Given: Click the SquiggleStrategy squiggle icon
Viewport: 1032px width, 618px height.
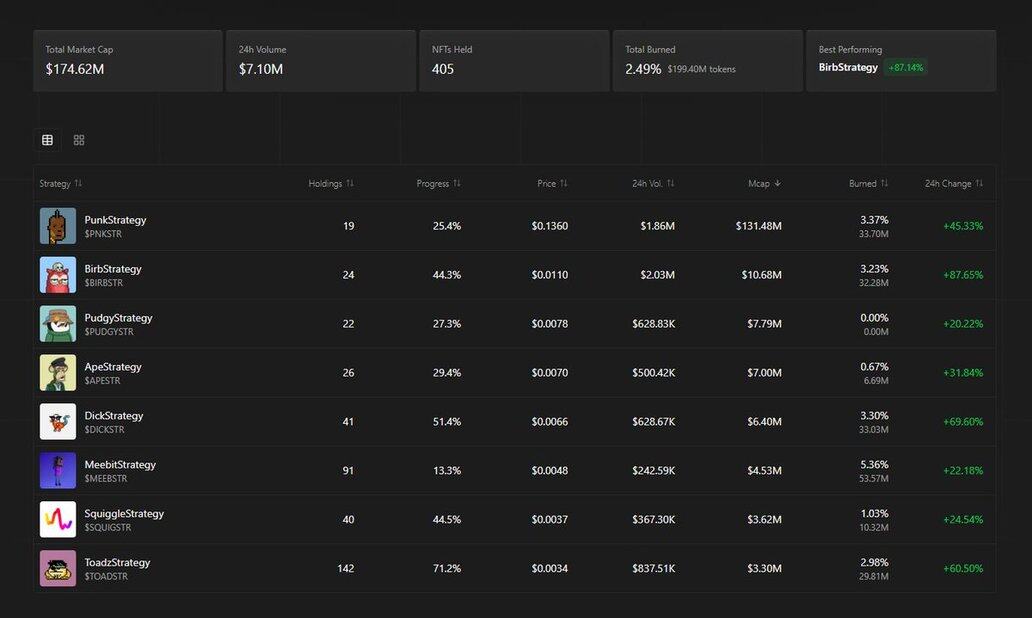Looking at the screenshot, I should (58, 520).
